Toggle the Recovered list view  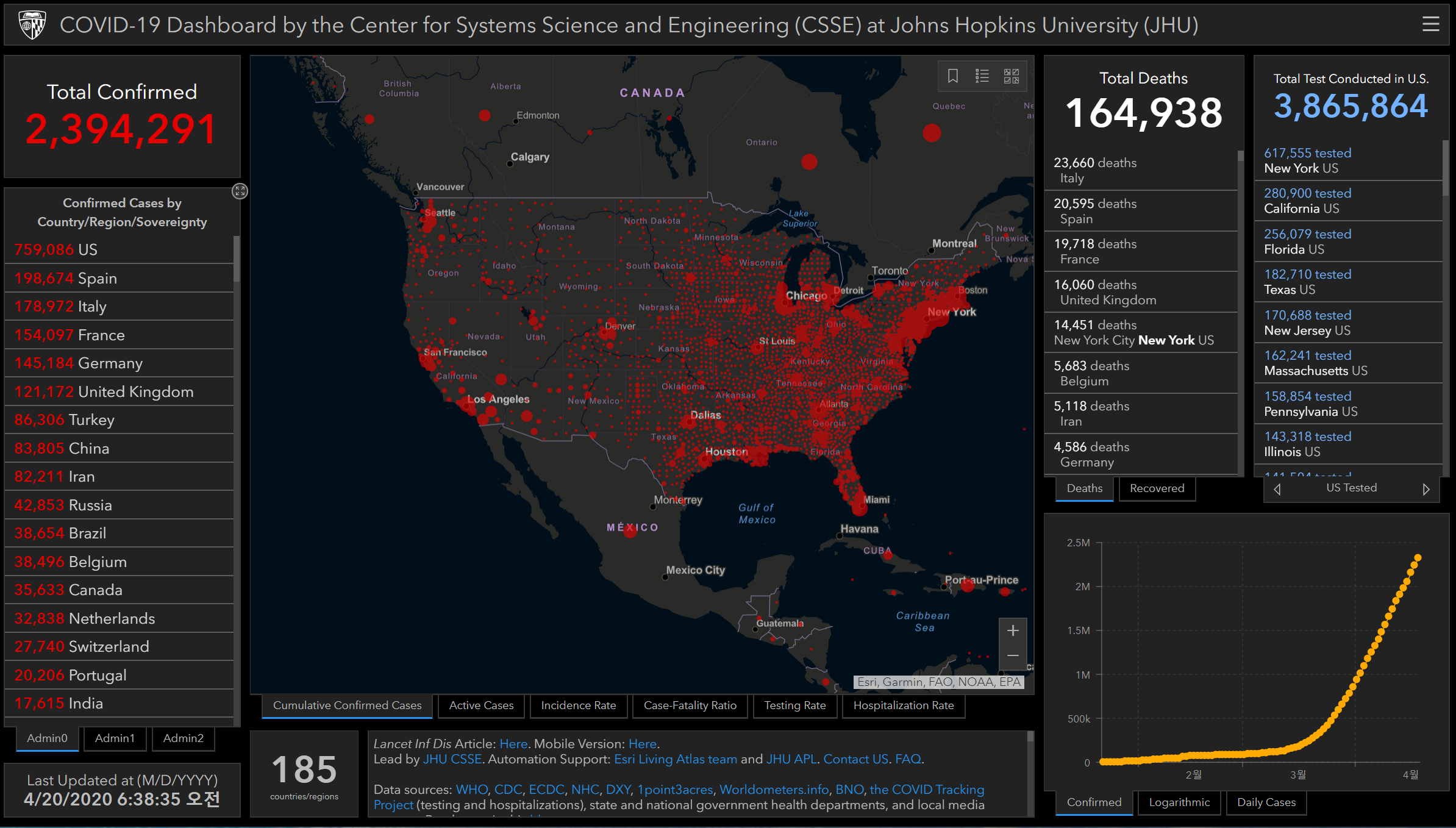(1157, 488)
